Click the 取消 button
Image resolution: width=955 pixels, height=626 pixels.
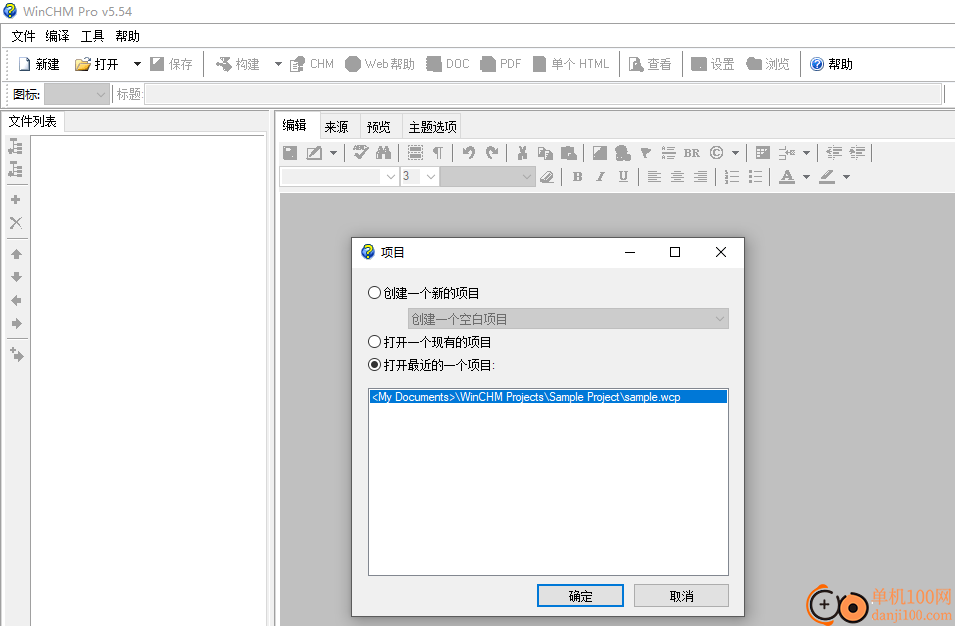click(682, 596)
